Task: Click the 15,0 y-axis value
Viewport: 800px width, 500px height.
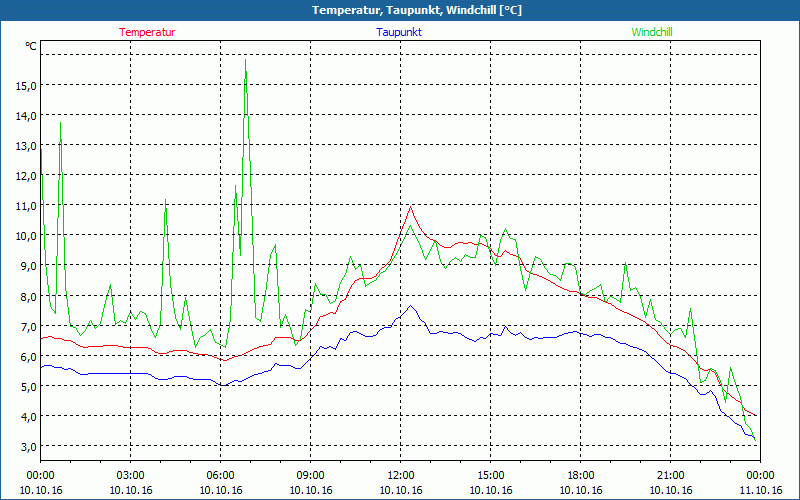Action: coord(26,86)
